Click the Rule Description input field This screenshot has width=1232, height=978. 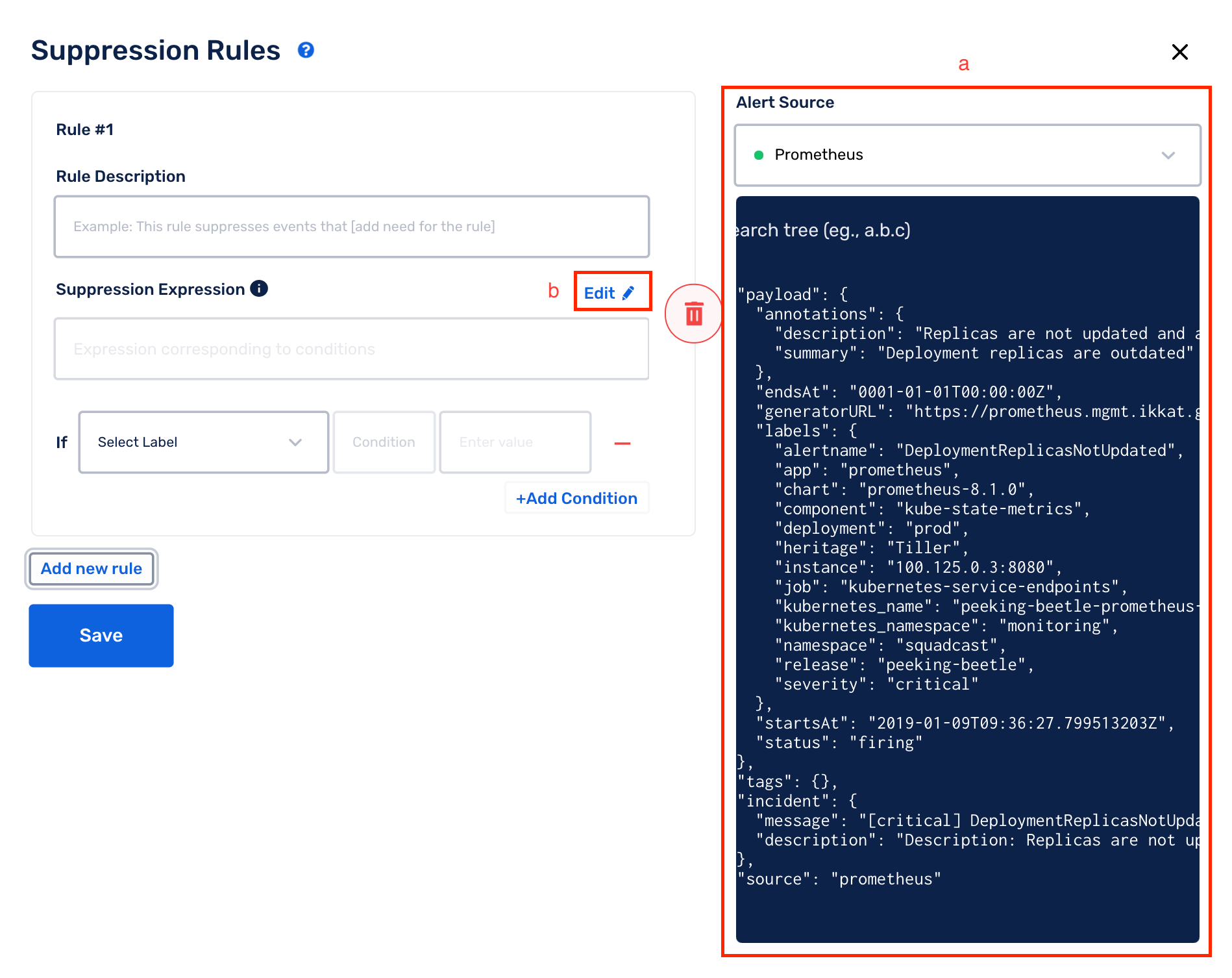click(x=352, y=227)
